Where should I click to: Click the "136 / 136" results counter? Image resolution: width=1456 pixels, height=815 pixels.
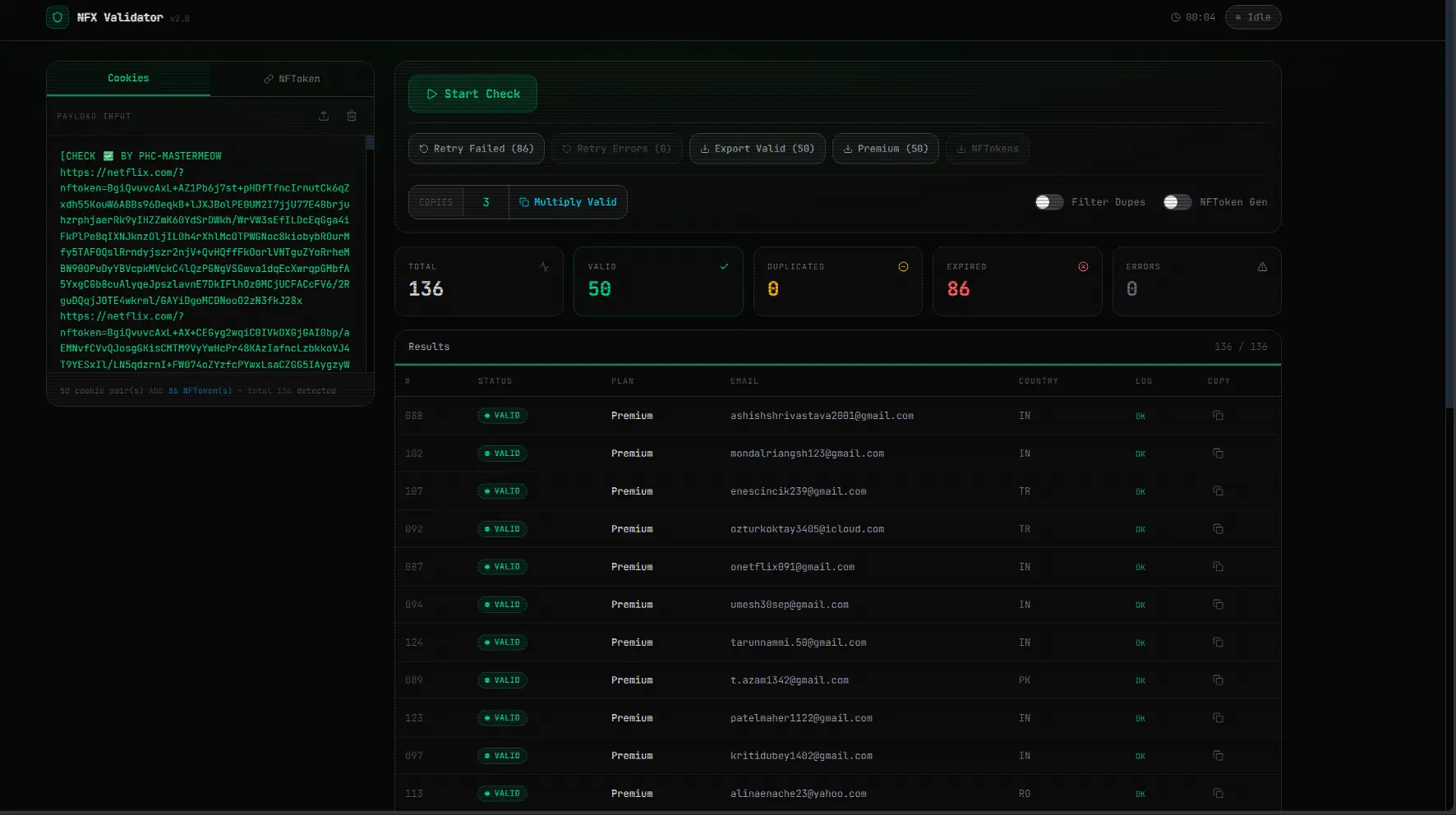1241,347
